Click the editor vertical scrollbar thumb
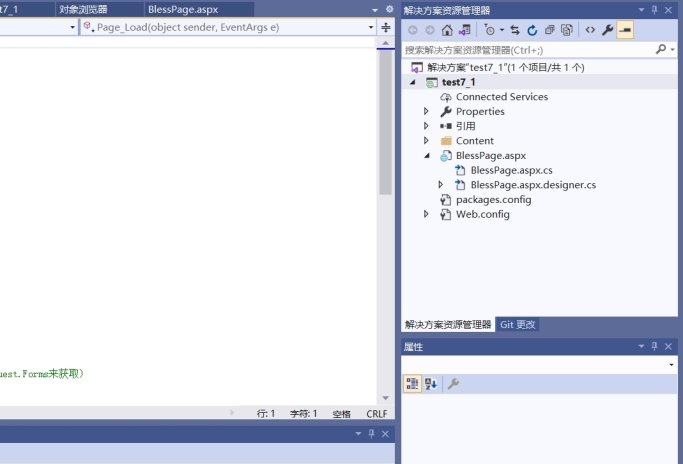Viewport: 683px width, 464px height. [x=385, y=122]
